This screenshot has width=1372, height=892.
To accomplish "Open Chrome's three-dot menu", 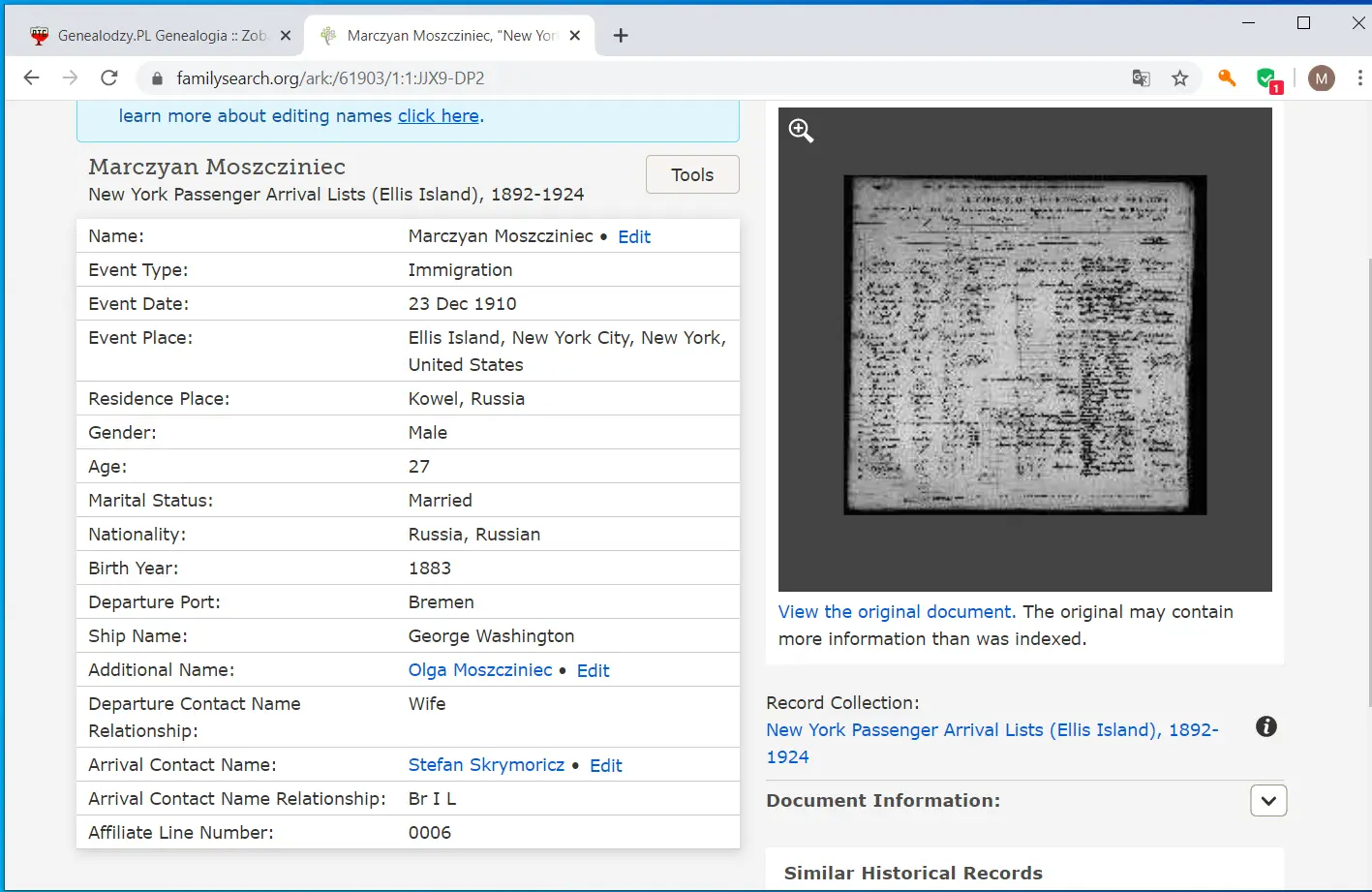I will (x=1359, y=78).
